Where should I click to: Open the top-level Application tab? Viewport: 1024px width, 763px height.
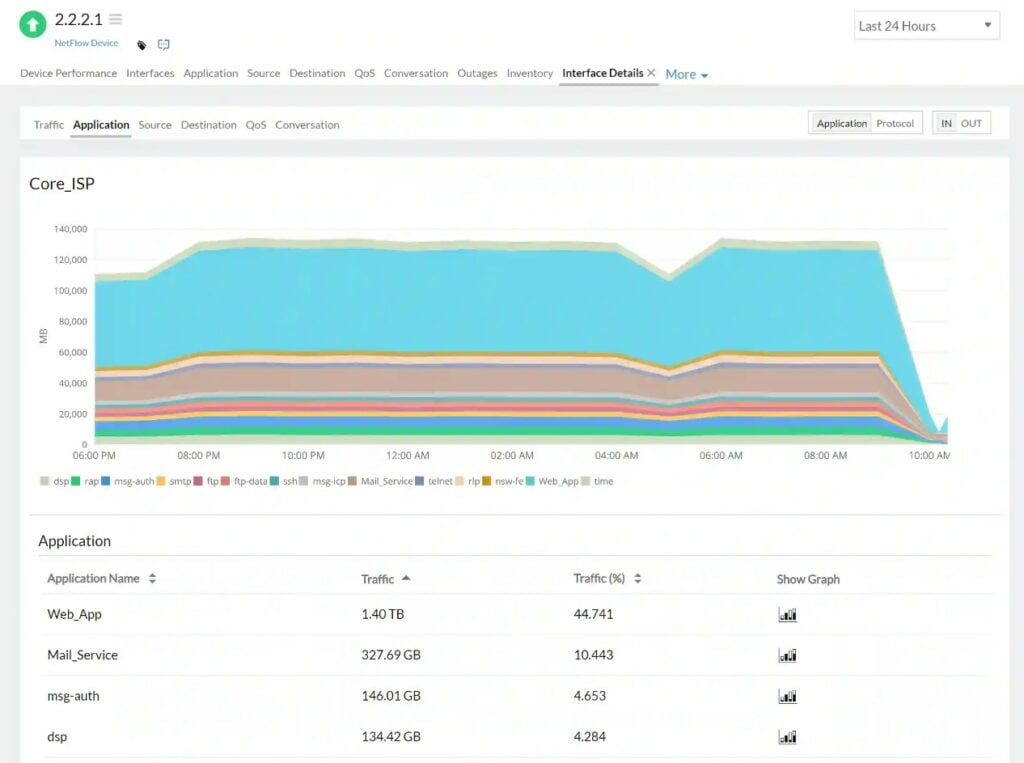(210, 73)
